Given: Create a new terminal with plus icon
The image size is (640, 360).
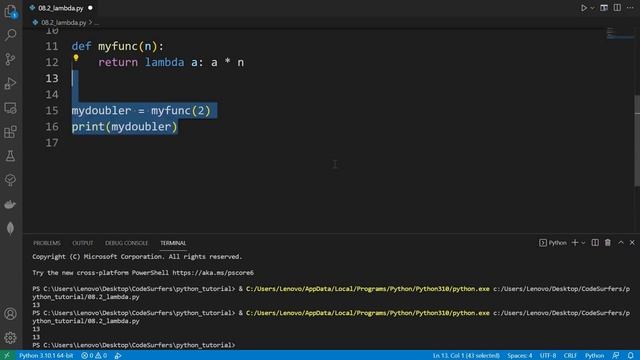Looking at the screenshot, I should 575,242.
